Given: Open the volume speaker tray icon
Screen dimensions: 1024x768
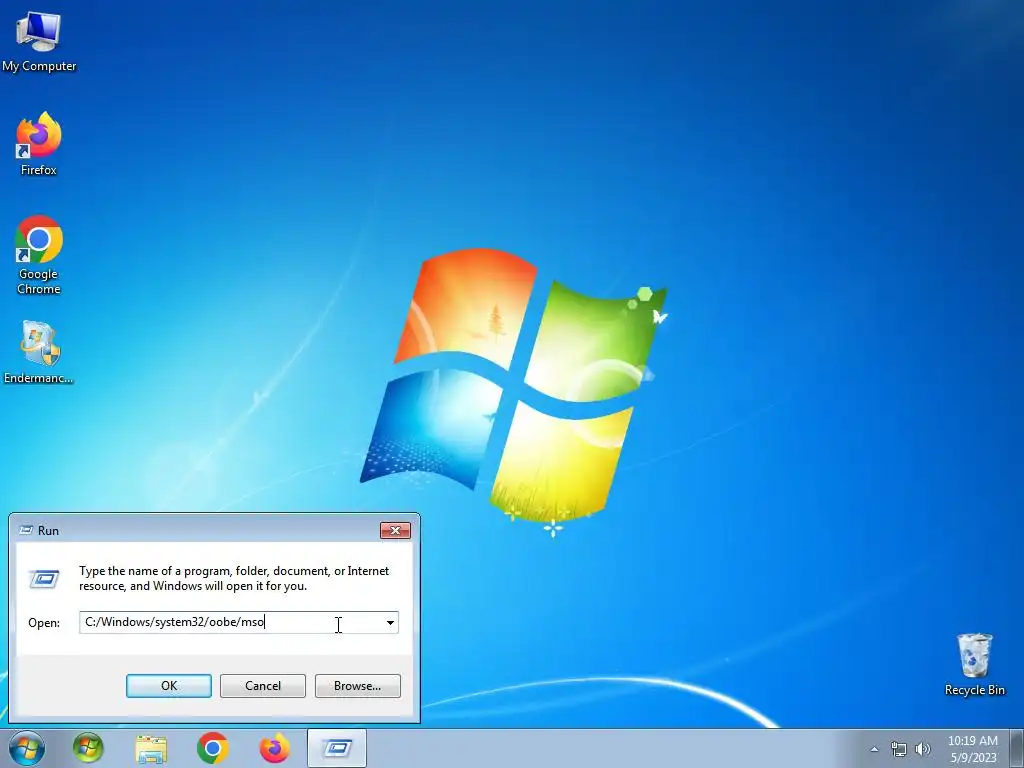Looking at the screenshot, I should (x=923, y=750).
